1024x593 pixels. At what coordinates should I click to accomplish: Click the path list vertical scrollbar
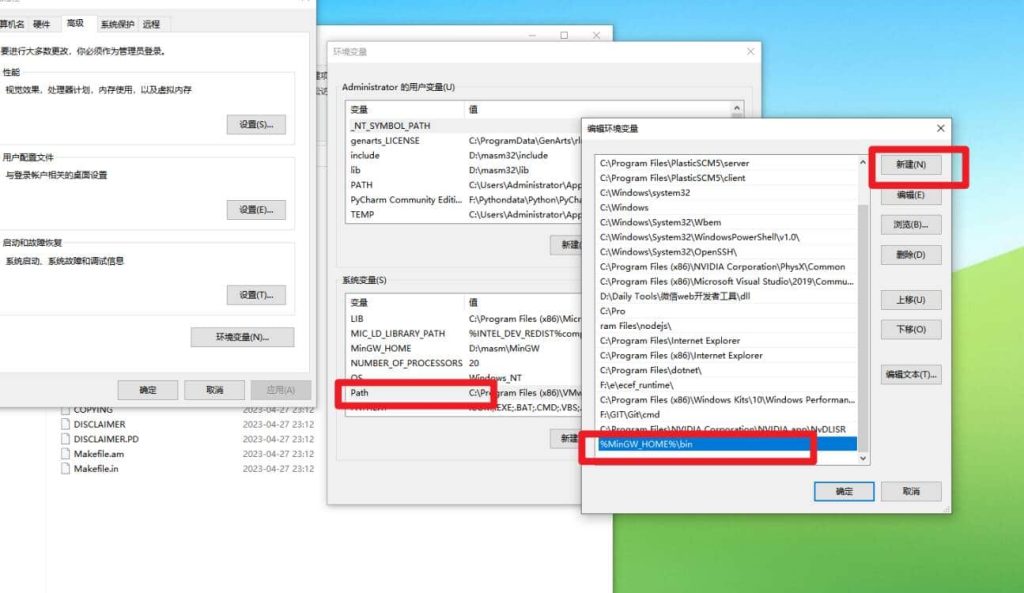864,300
